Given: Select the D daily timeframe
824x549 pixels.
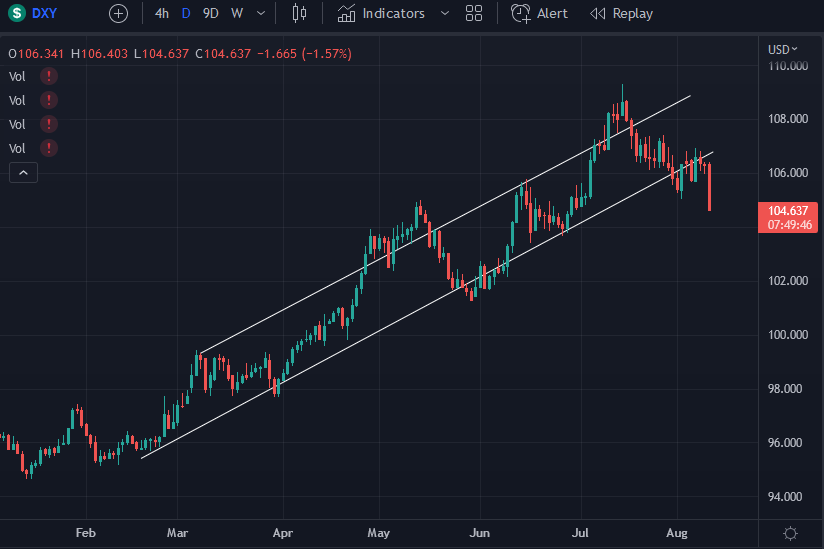Looking at the screenshot, I should tap(186, 13).
